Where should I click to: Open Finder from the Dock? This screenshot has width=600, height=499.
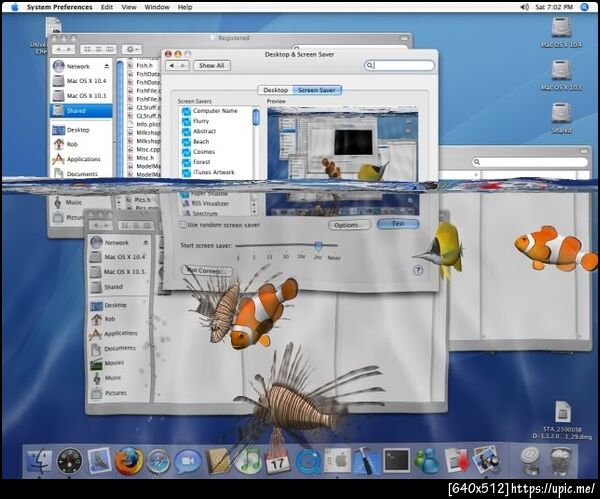(x=39, y=461)
